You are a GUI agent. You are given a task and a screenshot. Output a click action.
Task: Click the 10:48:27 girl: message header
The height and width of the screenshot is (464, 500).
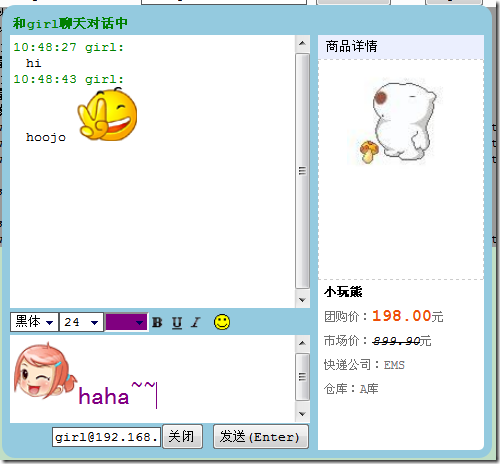[68, 47]
